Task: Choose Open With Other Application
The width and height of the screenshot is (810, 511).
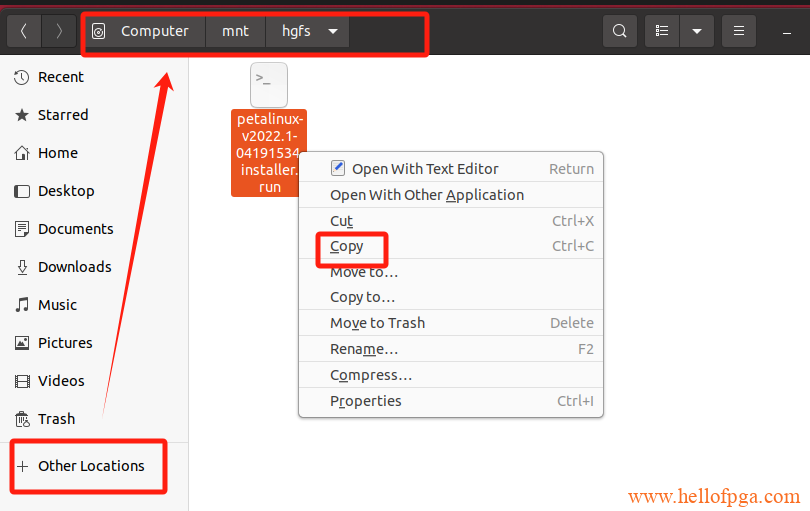Action: 451,195
